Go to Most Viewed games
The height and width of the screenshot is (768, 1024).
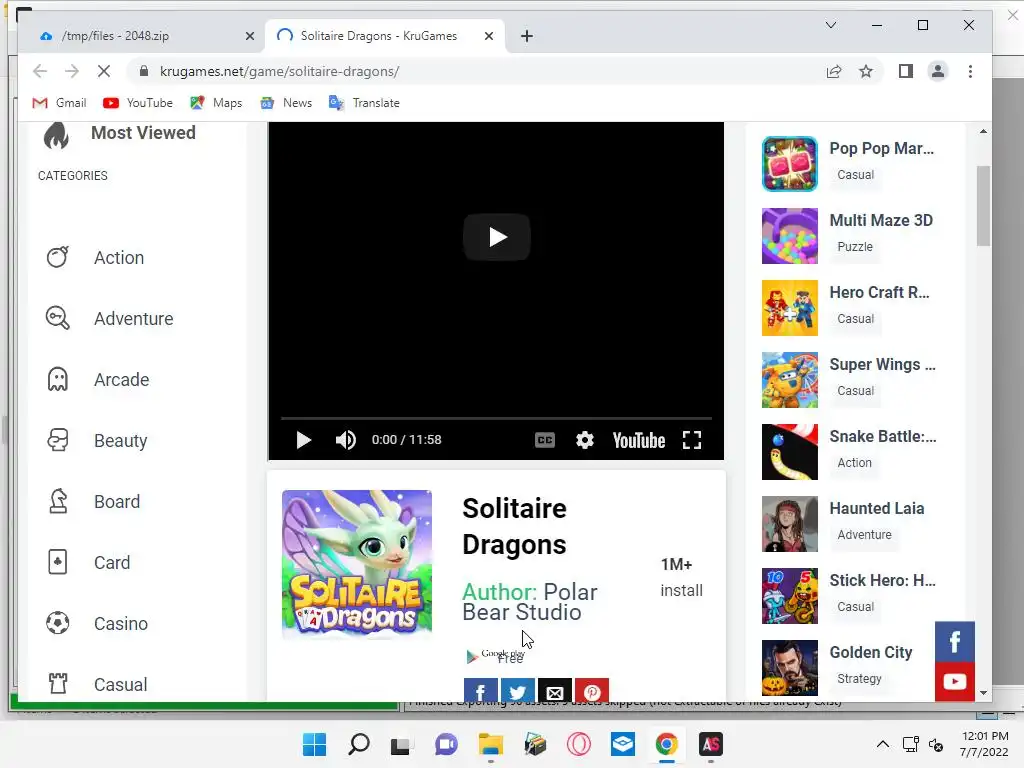[143, 133]
